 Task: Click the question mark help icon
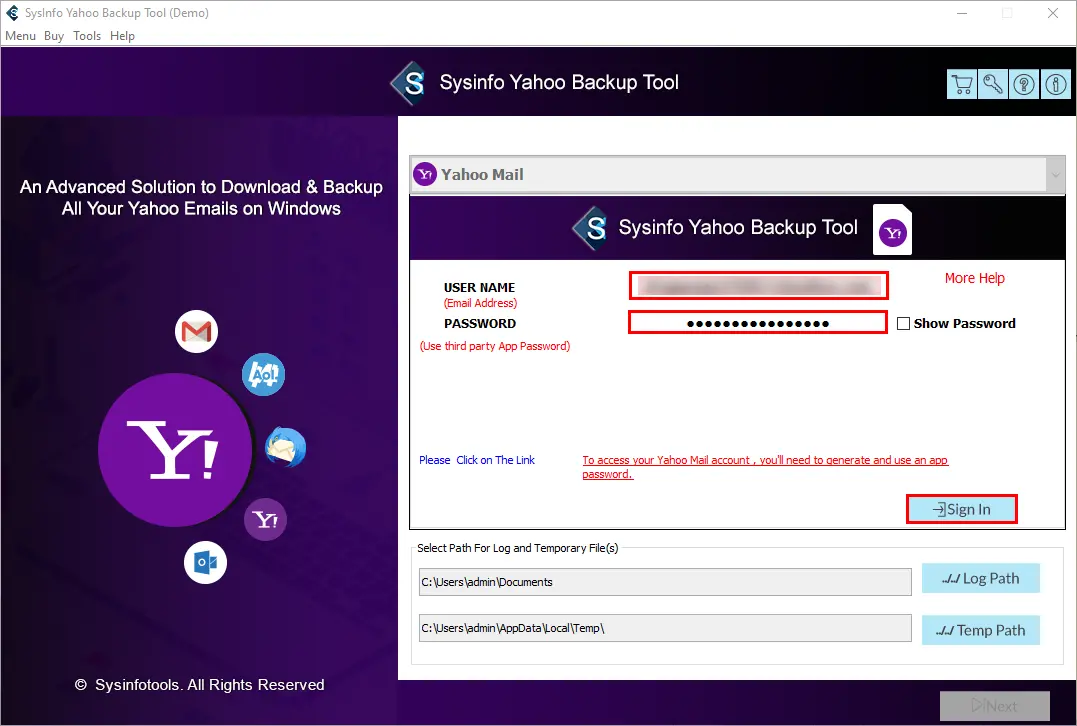[1024, 84]
